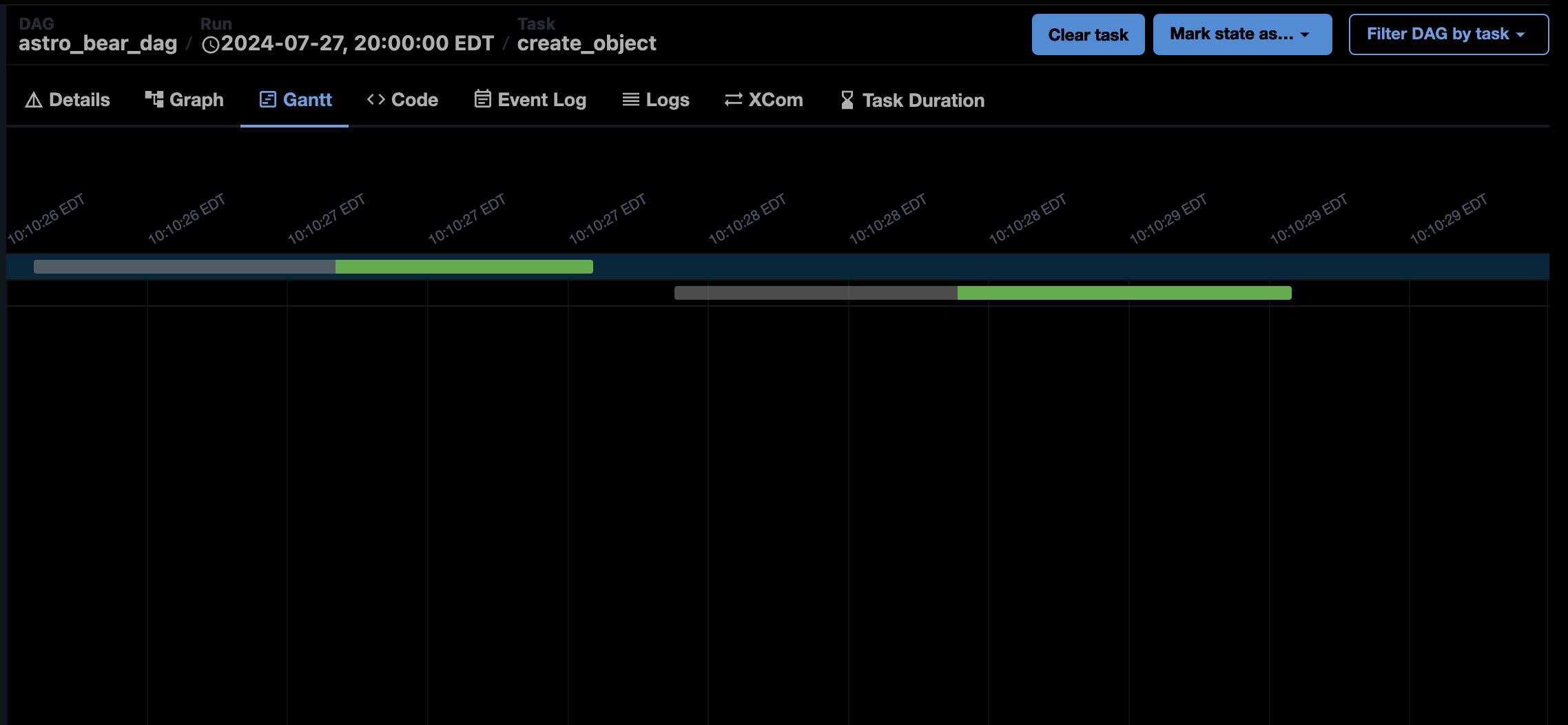Open the astro_bear_dag DAG link
This screenshot has height=725, width=1568.
(x=99, y=43)
